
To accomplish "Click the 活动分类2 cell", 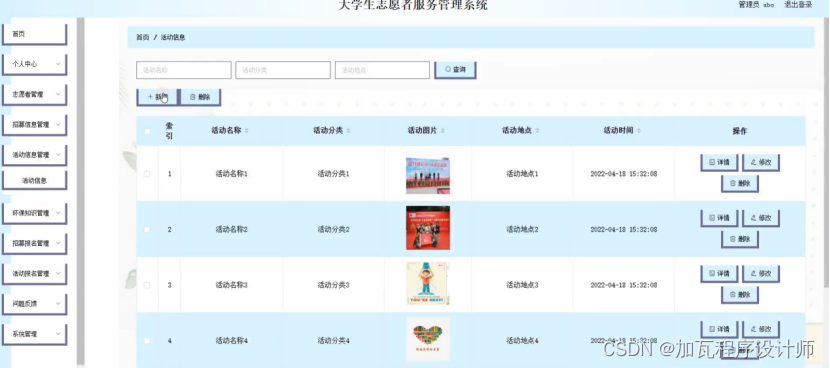I will [x=333, y=229].
